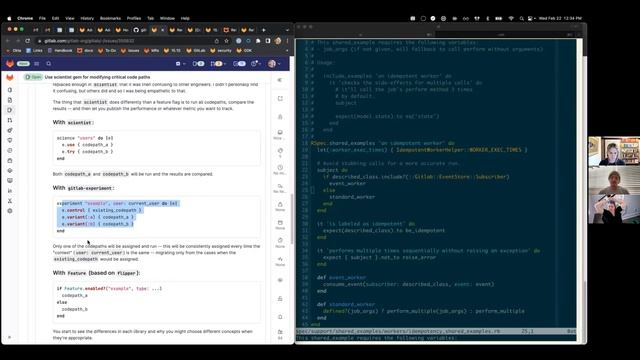The image size is (640, 360).
Task: Open the security bookmark
Action: pos(221,51)
